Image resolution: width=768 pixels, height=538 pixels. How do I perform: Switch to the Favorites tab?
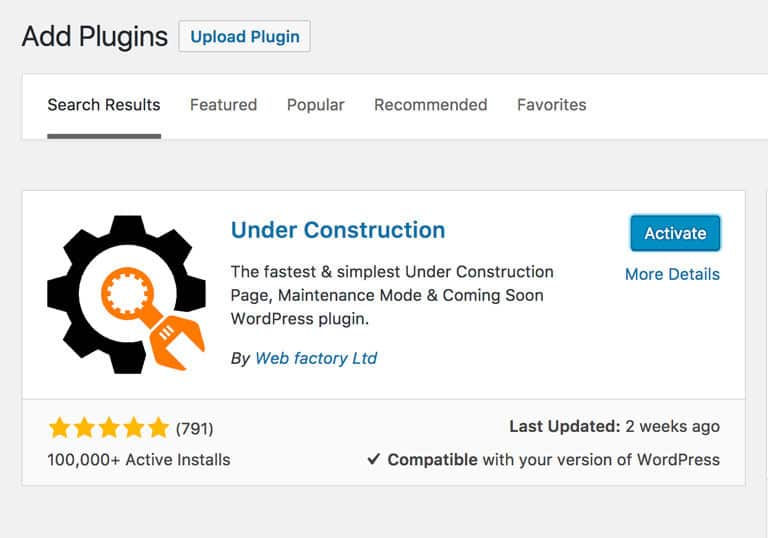point(552,105)
